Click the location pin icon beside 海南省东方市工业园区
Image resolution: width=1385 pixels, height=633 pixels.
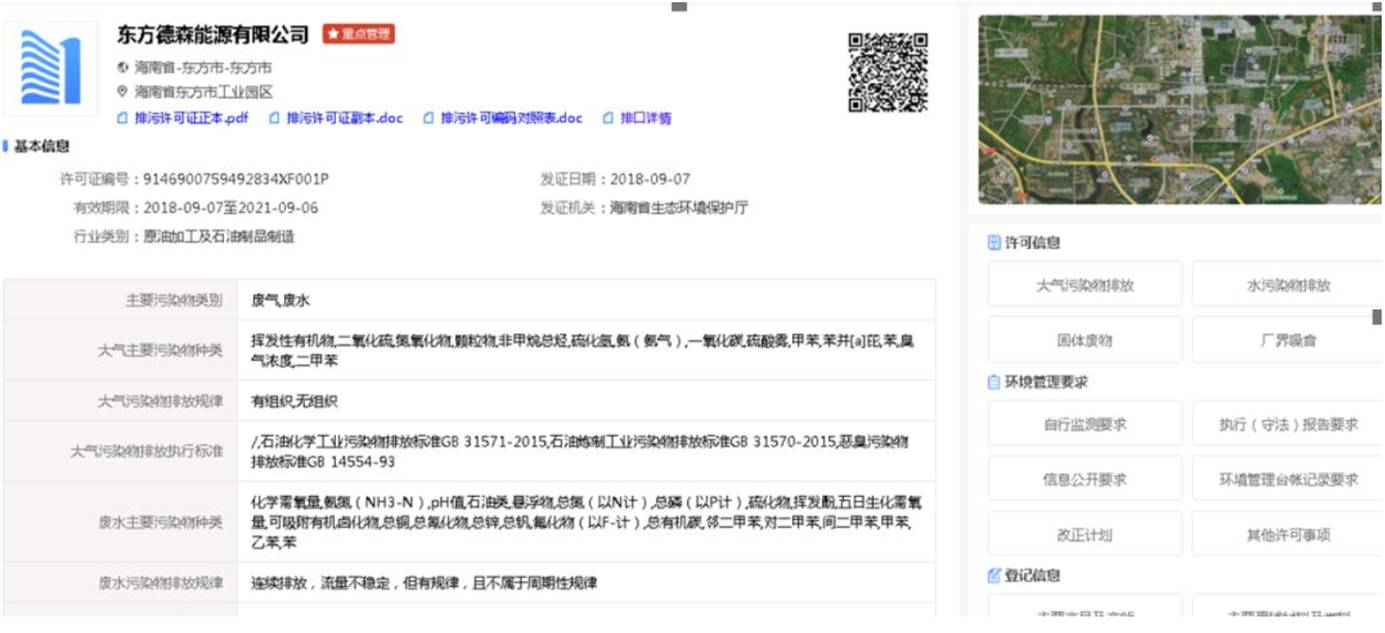123,91
